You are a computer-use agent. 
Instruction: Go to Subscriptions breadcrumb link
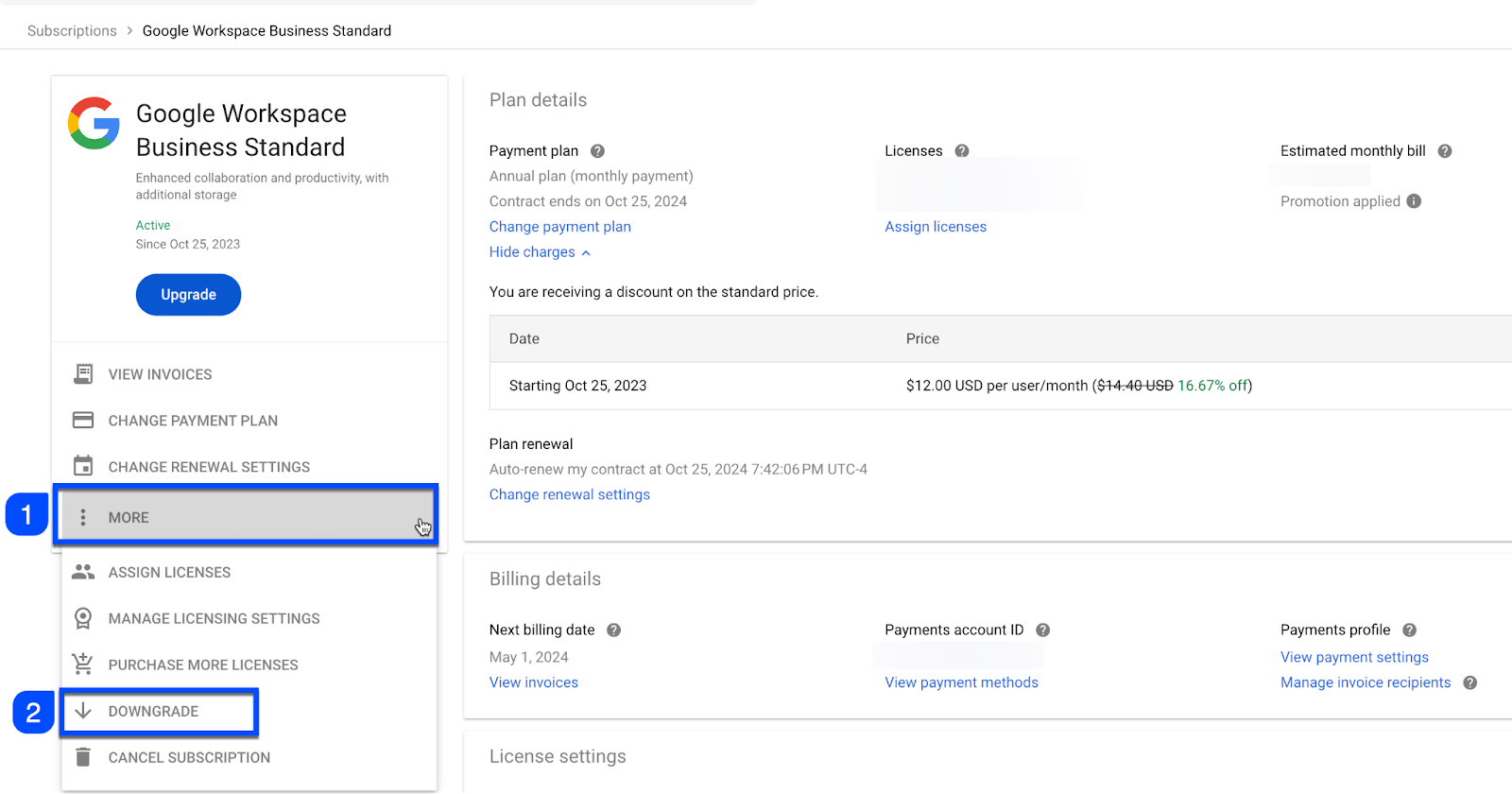point(72,31)
